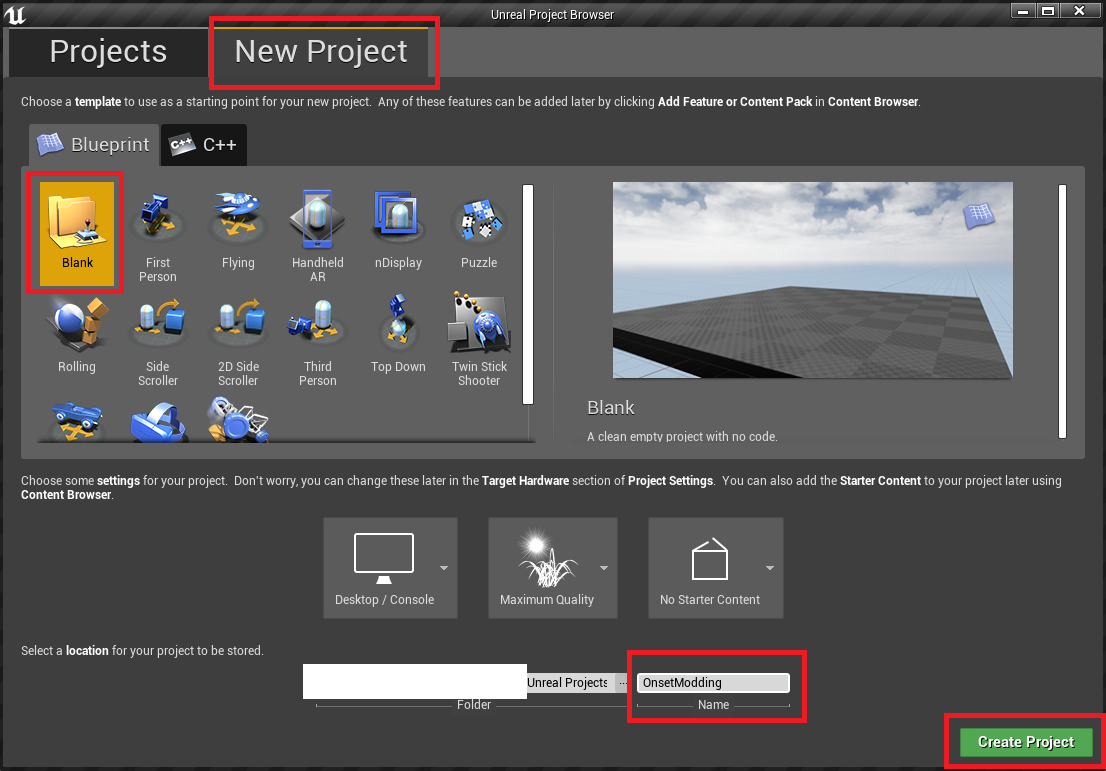Image resolution: width=1106 pixels, height=771 pixels.
Task: Switch to the Projects tab
Action: (108, 51)
